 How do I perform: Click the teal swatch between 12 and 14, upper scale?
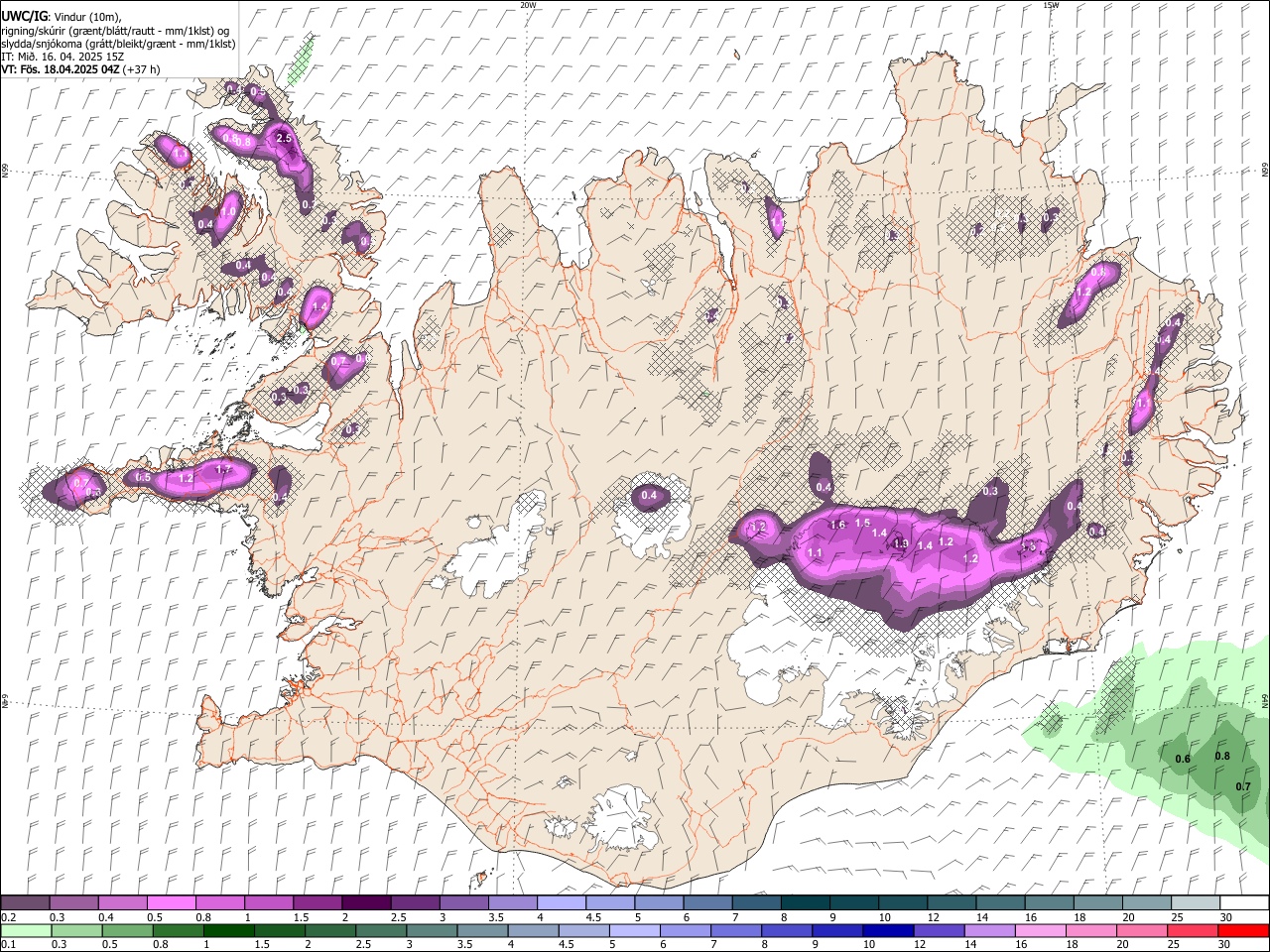(950, 903)
